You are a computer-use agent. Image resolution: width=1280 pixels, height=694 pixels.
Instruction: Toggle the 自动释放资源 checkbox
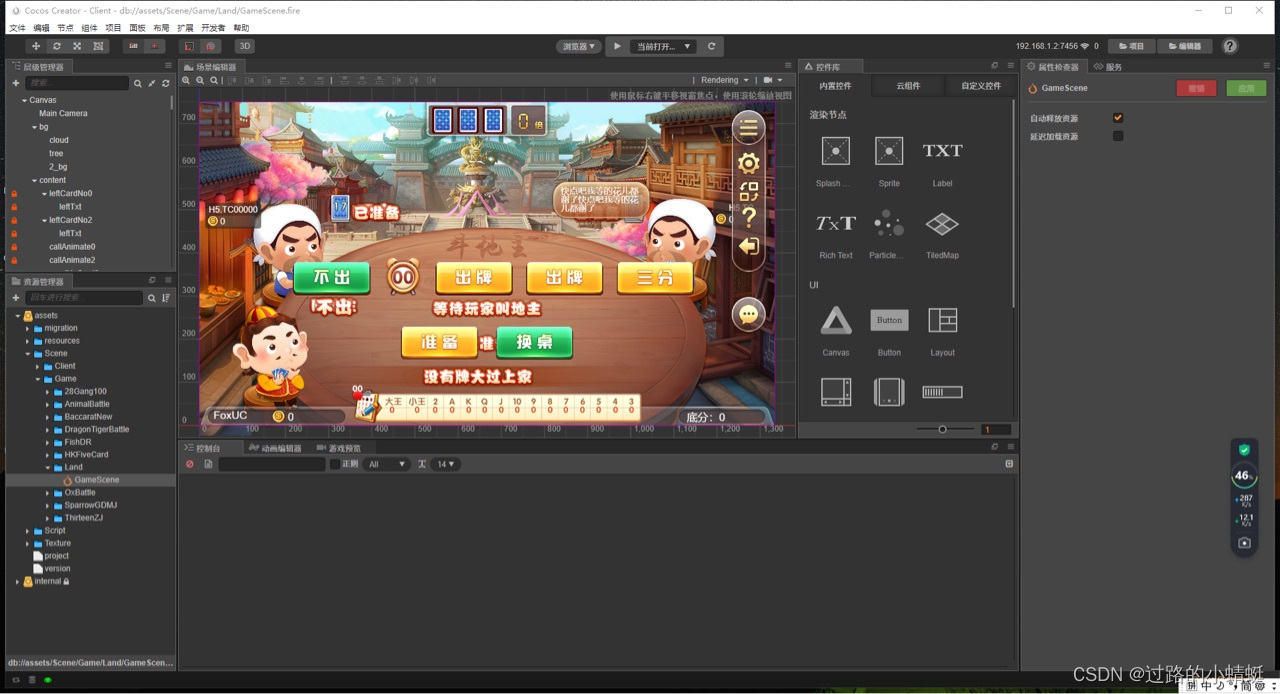point(1118,118)
